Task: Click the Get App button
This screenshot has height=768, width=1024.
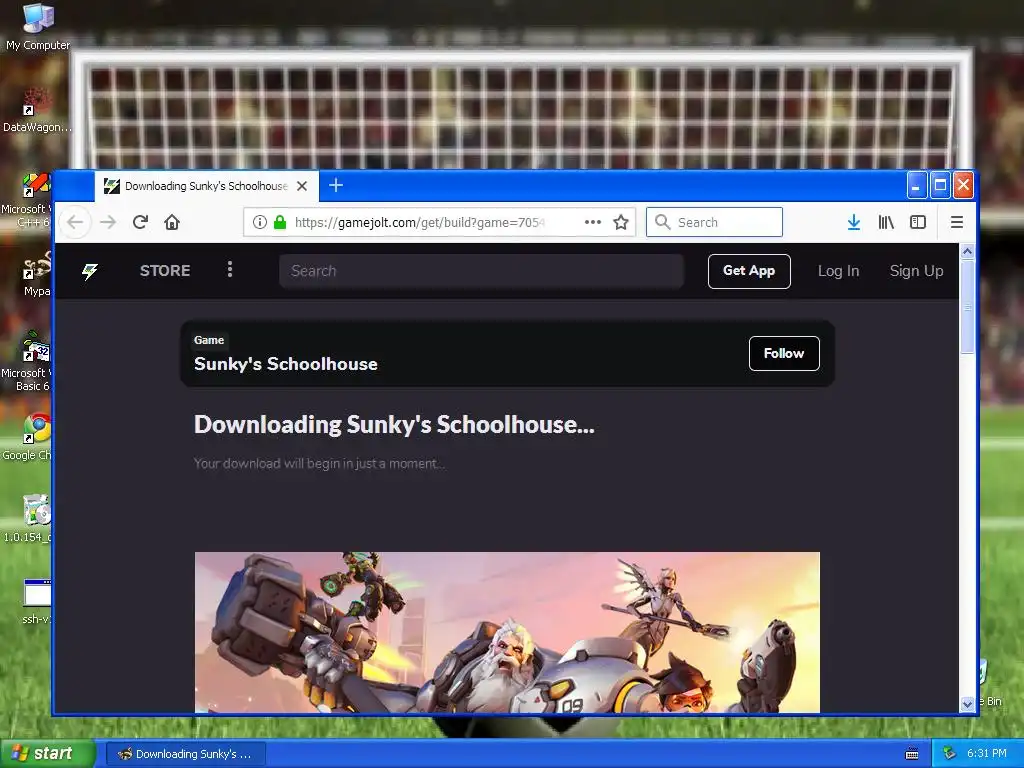Action: (x=749, y=271)
